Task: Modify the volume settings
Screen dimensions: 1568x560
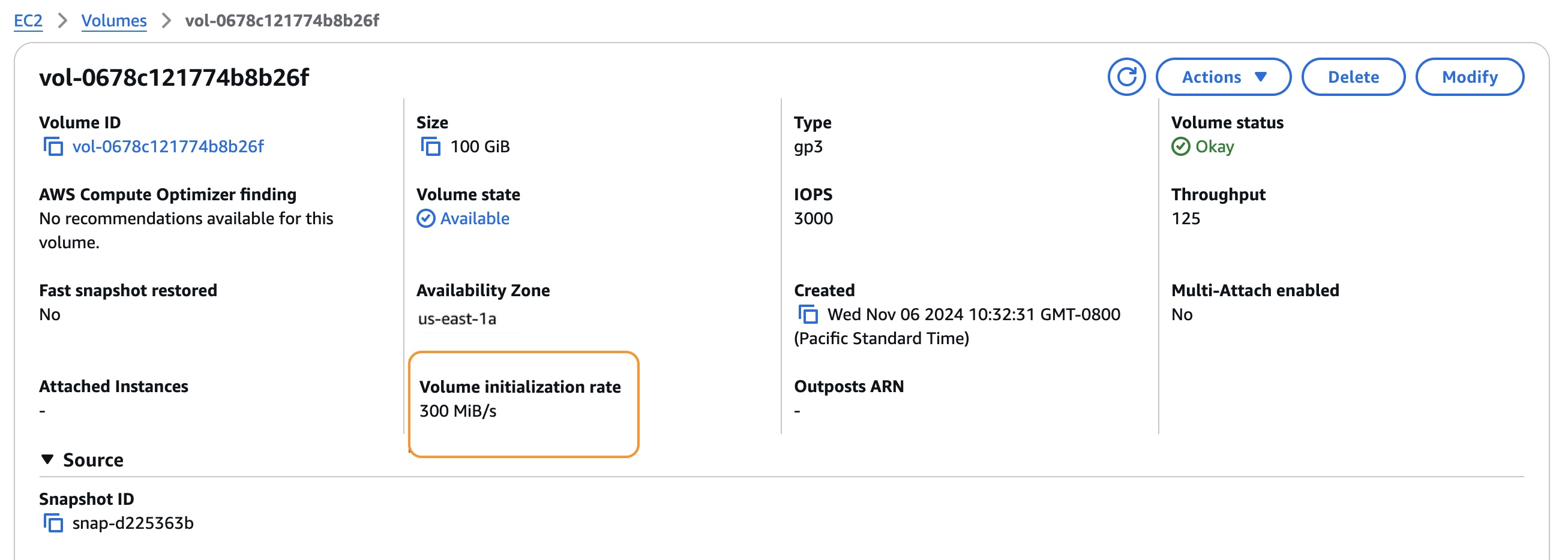Action: [x=1469, y=77]
